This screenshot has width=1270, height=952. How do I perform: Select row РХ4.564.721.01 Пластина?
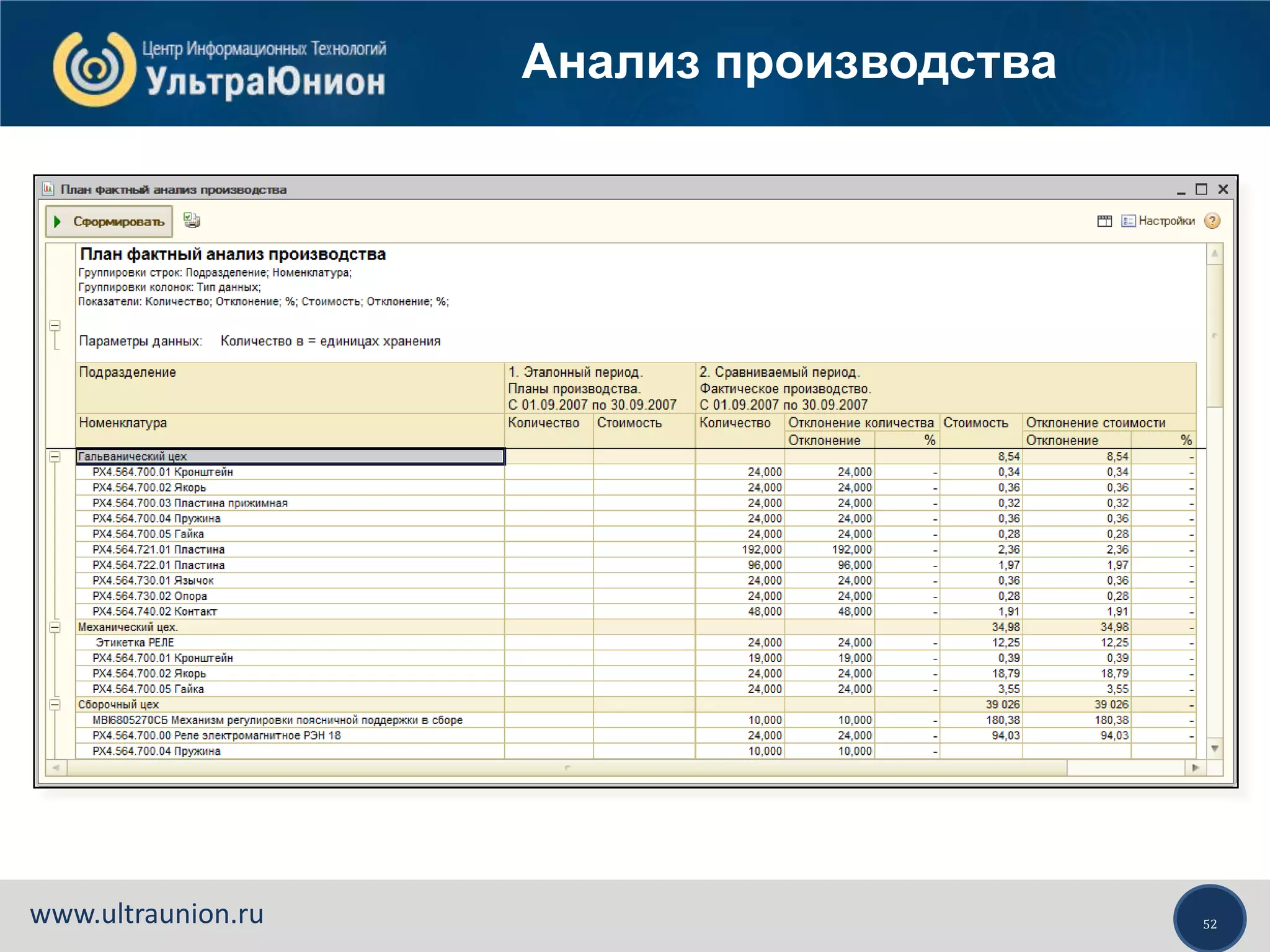click(x=290, y=550)
